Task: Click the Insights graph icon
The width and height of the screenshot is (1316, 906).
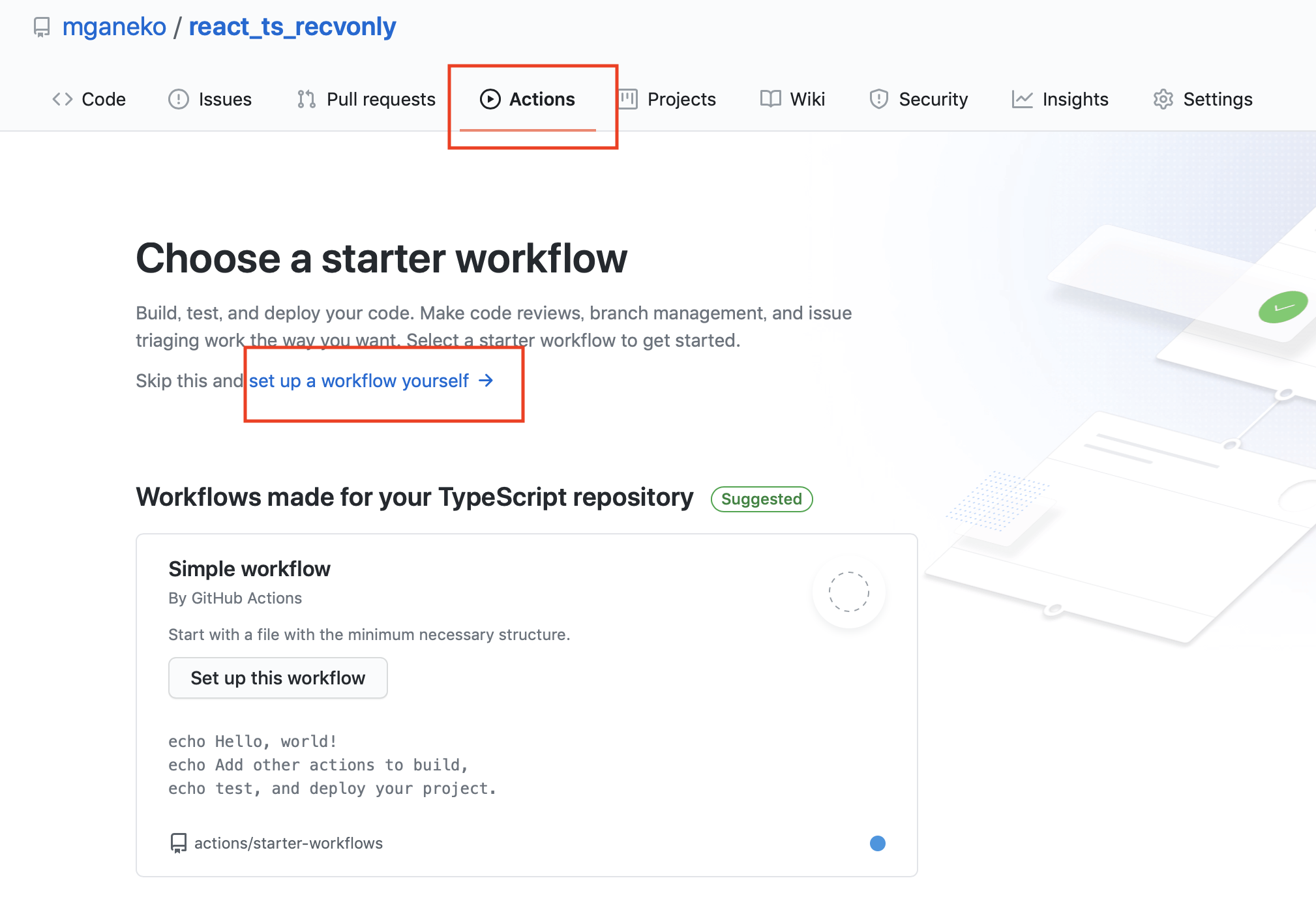Action: (x=1022, y=99)
